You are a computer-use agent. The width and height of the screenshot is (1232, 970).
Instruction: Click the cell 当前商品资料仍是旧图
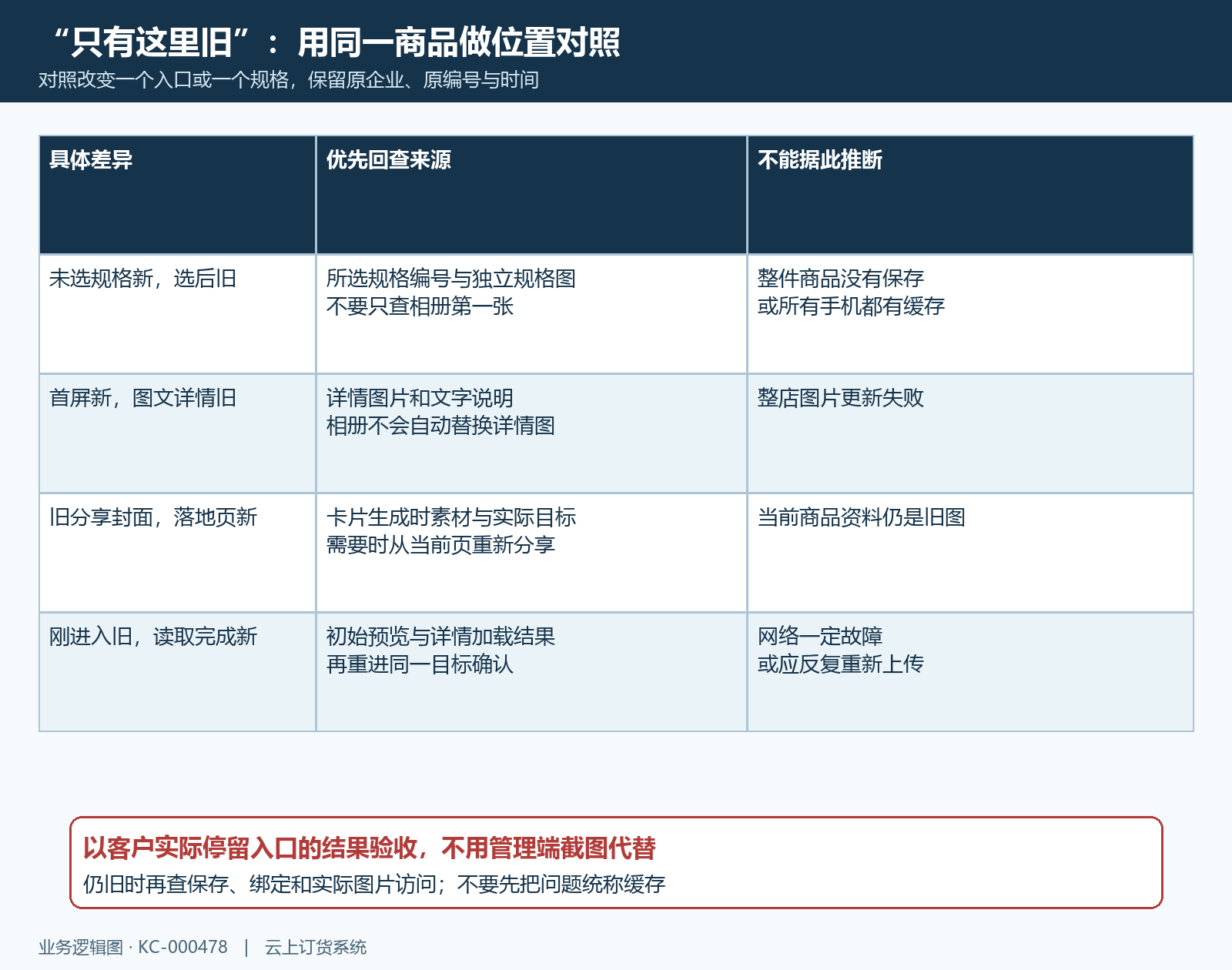tap(970, 553)
